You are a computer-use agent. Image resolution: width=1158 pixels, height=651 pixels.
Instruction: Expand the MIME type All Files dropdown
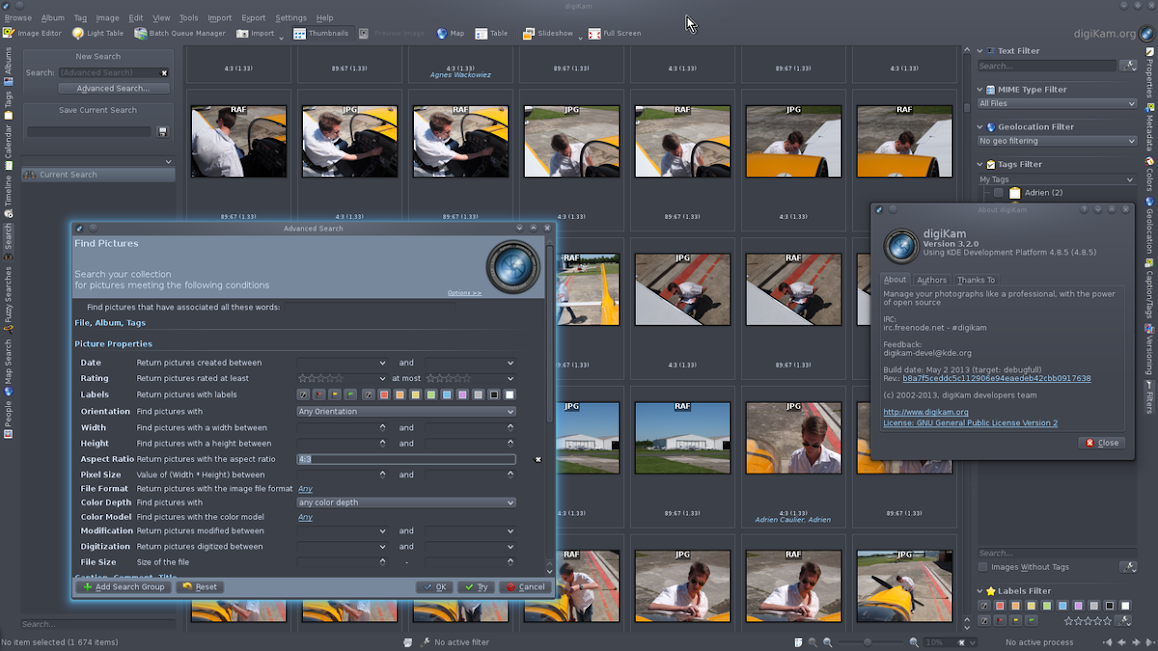click(x=1057, y=103)
